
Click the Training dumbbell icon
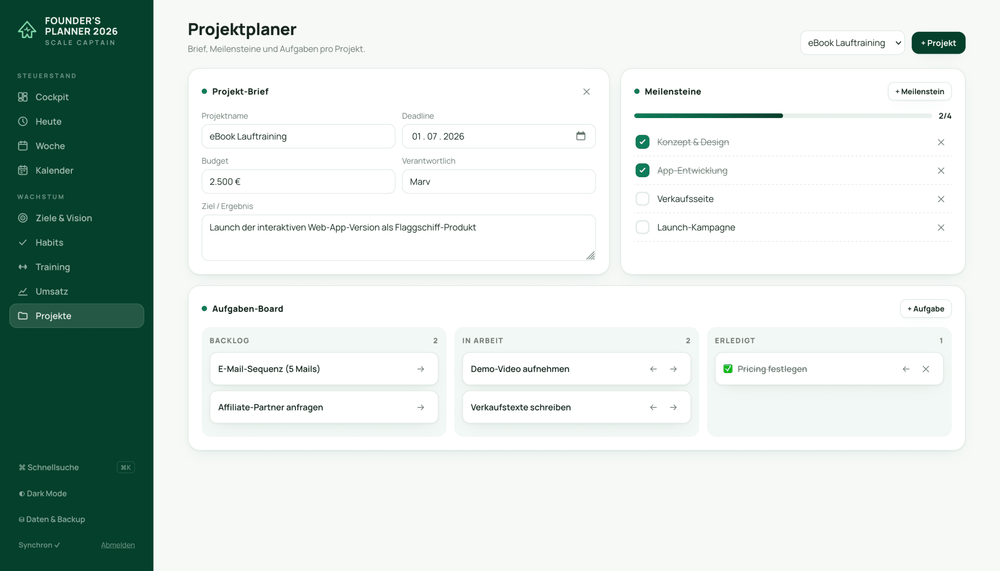pos(23,267)
